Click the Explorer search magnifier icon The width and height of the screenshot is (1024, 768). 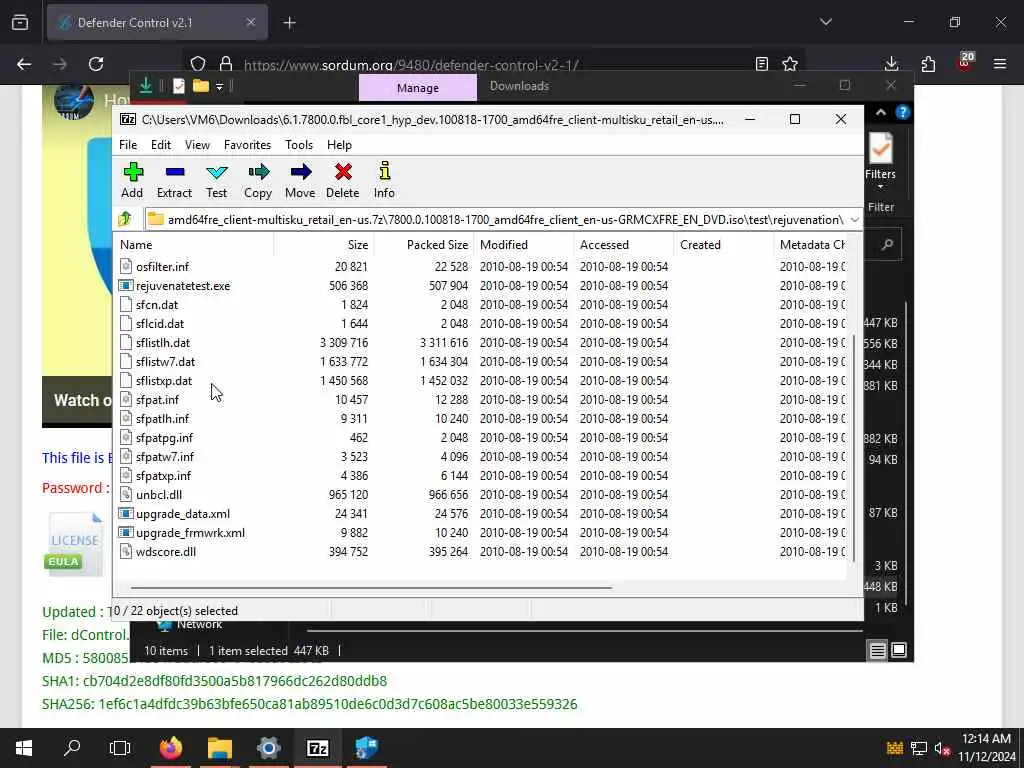pos(887,245)
